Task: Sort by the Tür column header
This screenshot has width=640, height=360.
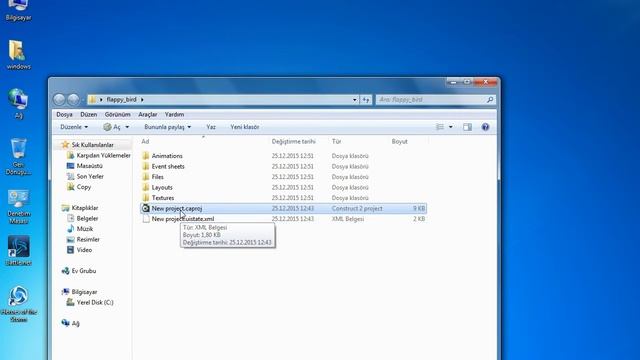Action: tap(336, 142)
